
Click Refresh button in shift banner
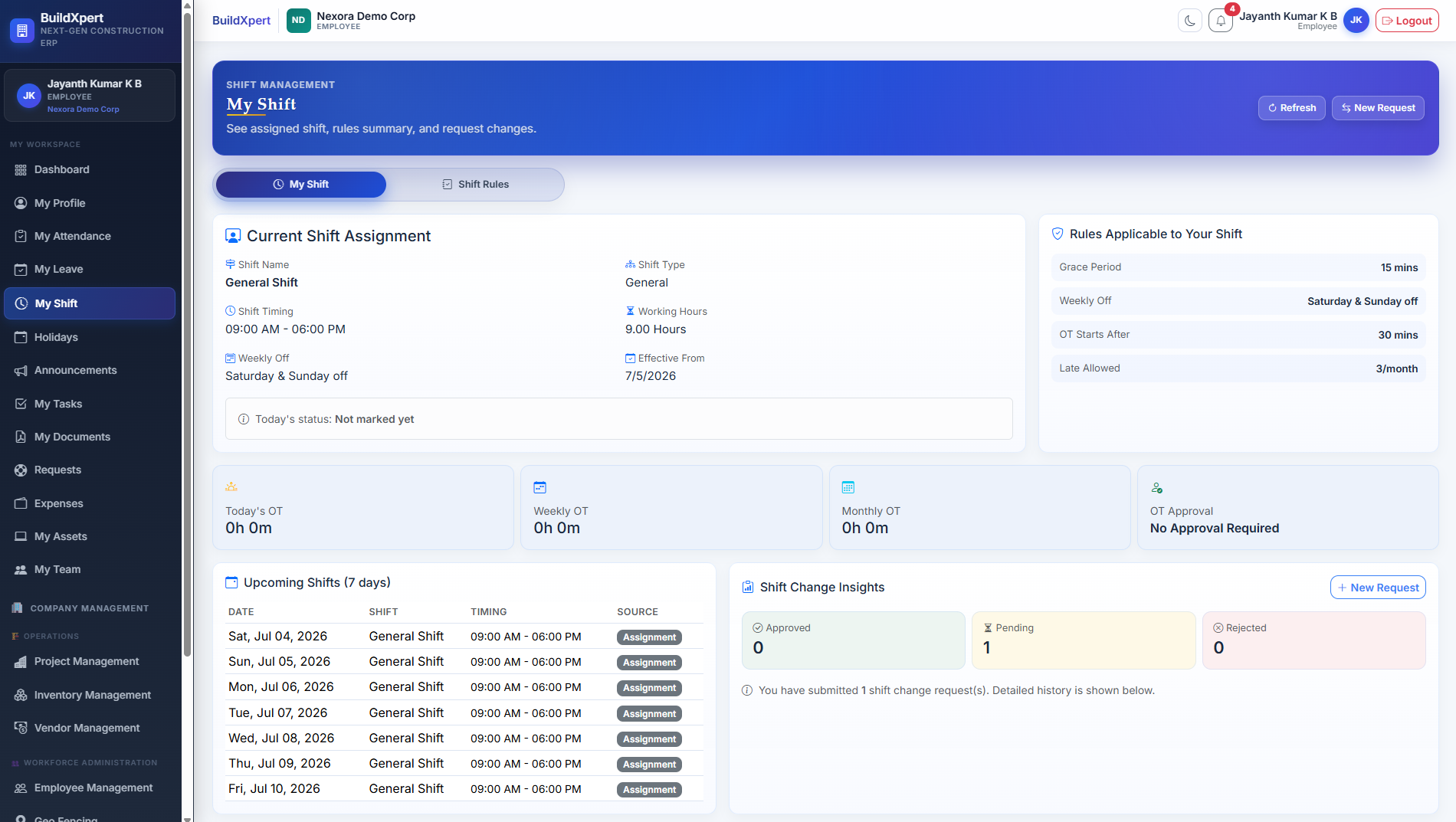click(x=1291, y=108)
